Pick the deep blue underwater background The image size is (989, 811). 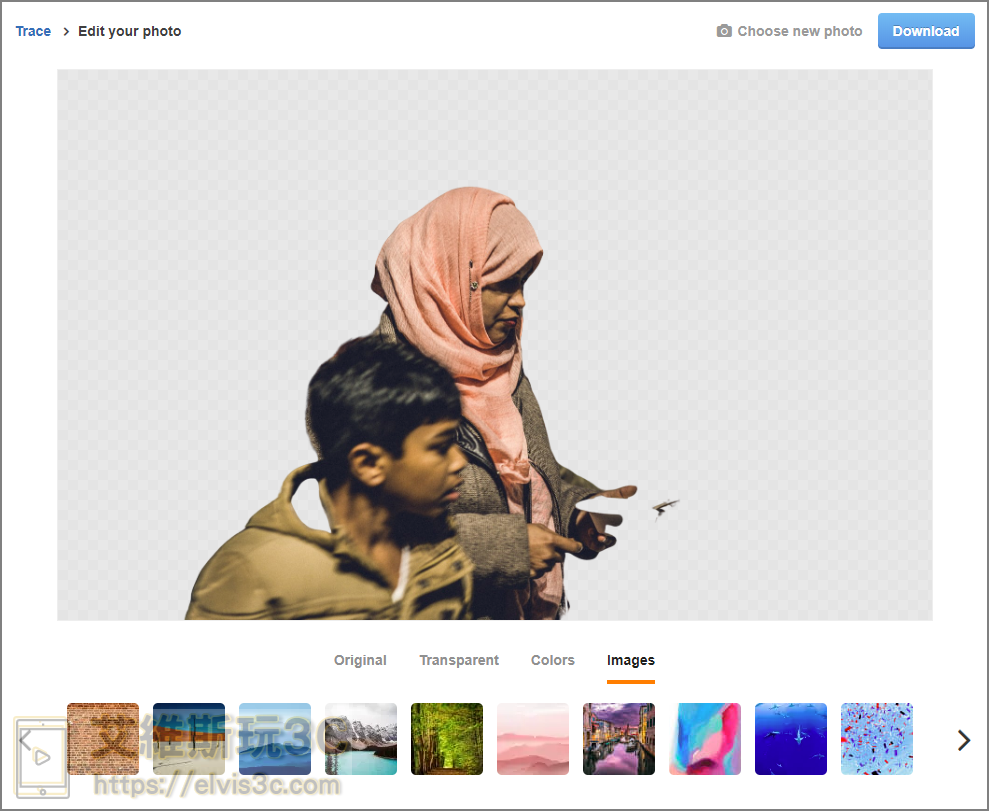[791, 739]
